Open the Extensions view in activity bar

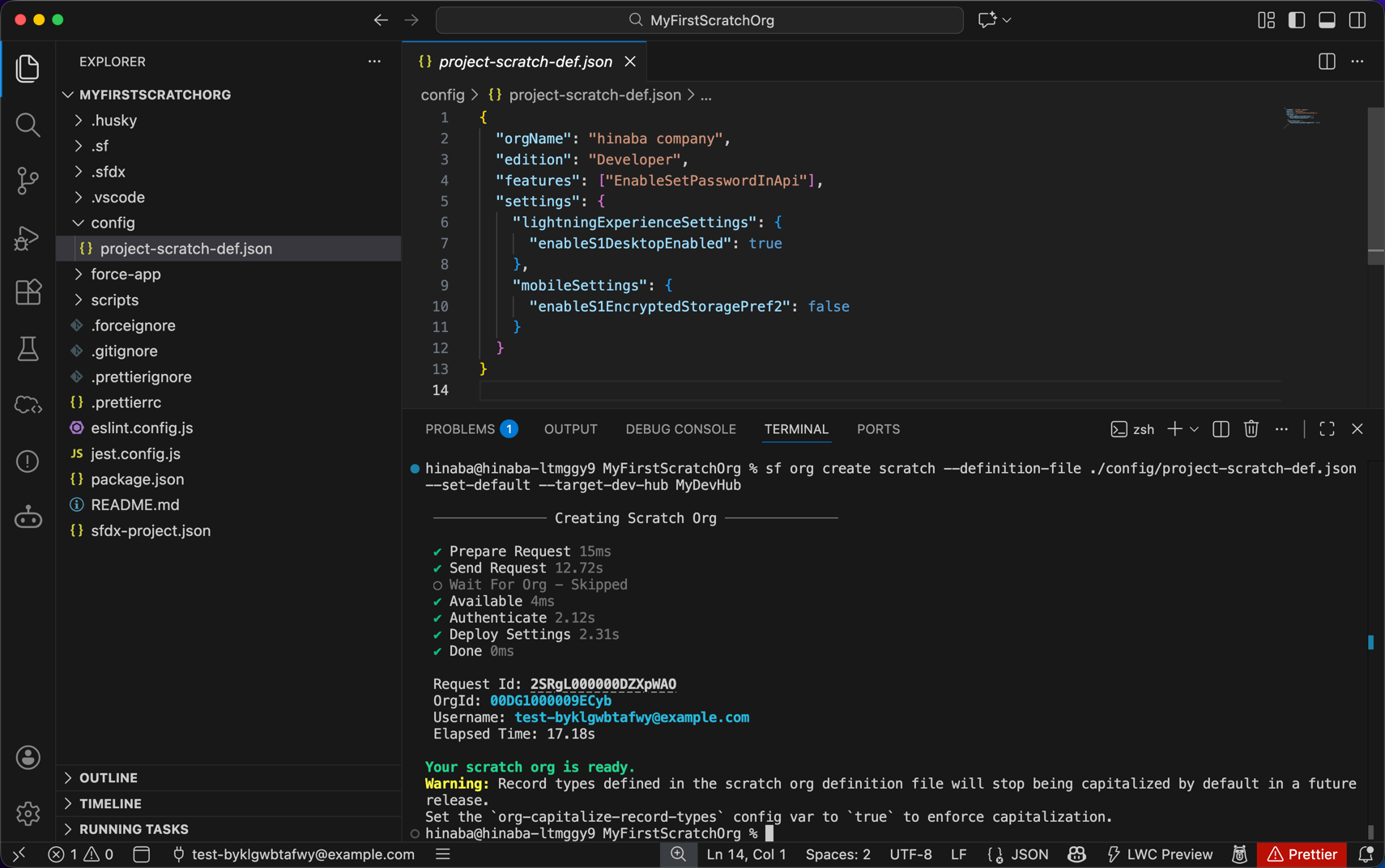(28, 291)
